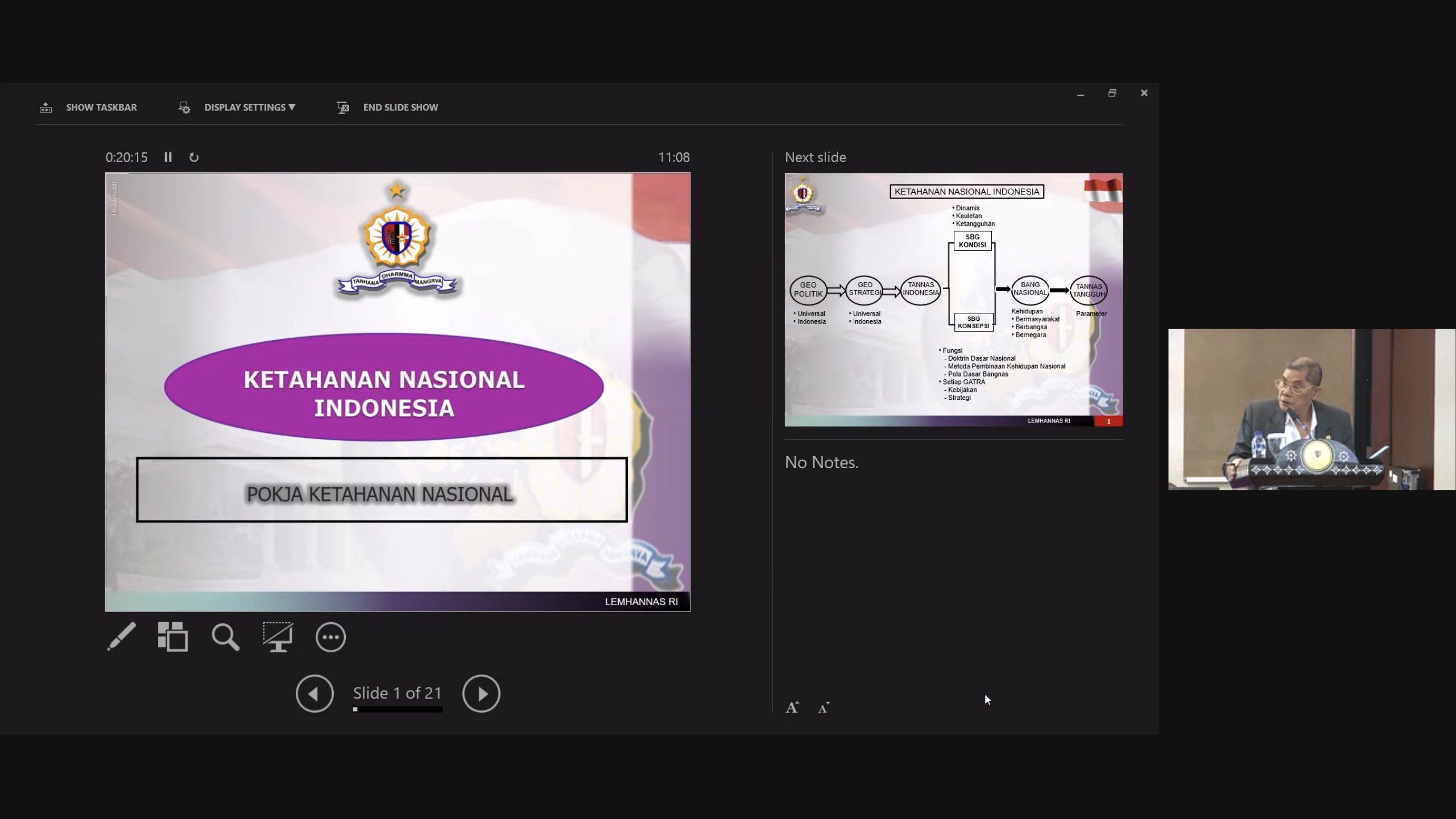Close the presenter view window

click(1144, 93)
